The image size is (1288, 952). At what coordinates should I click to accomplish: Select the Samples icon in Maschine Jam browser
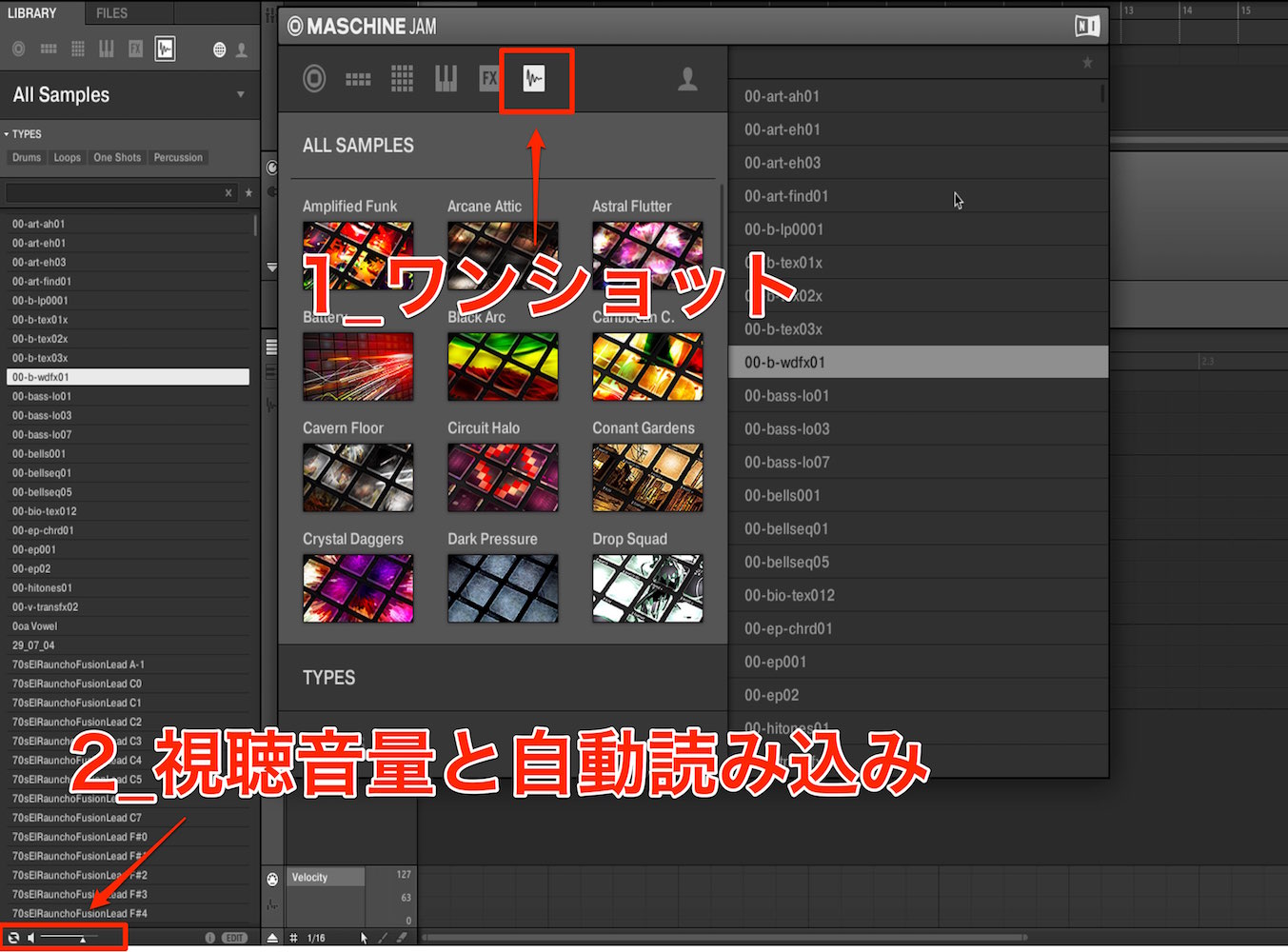(535, 79)
